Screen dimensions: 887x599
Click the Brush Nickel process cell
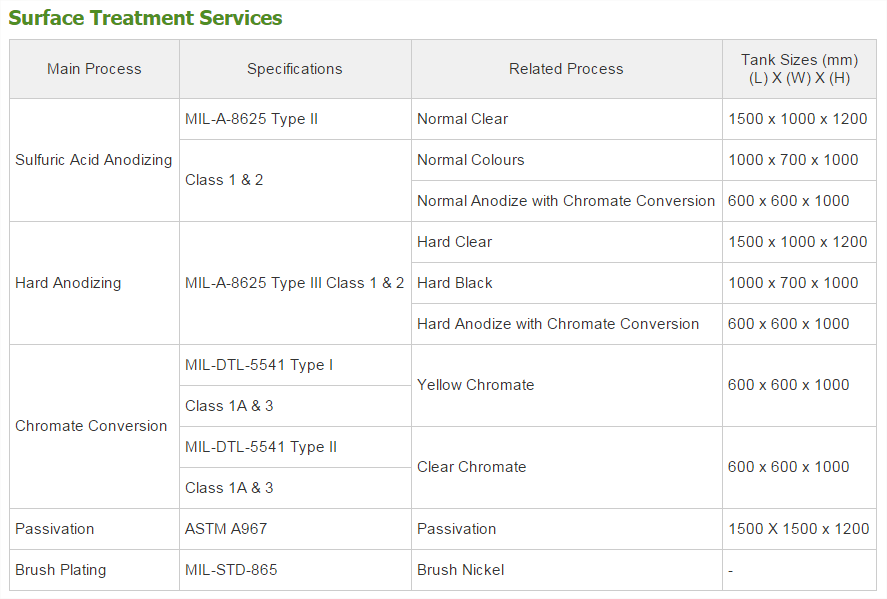(567, 570)
